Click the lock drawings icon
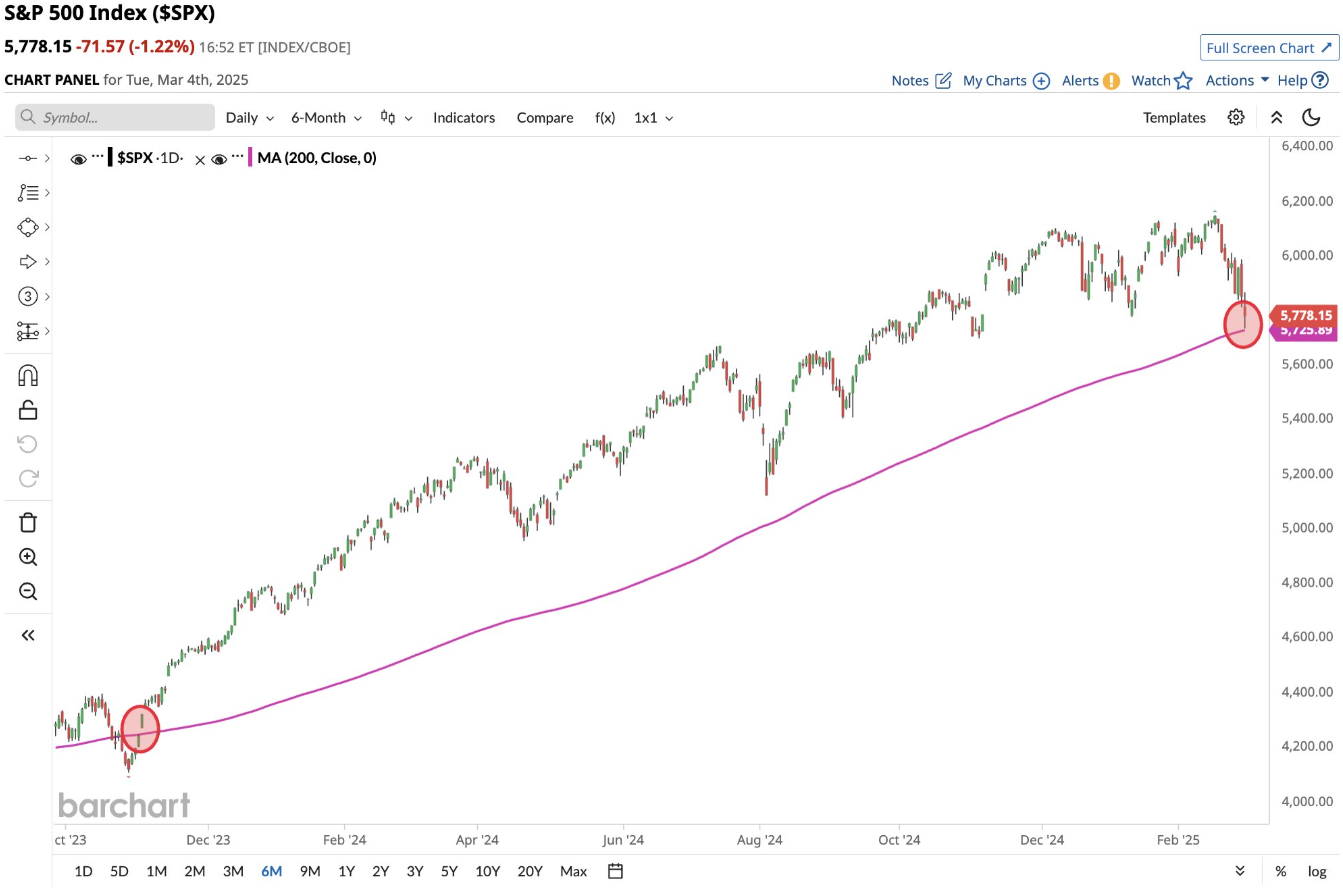1343x891 pixels. (x=28, y=409)
